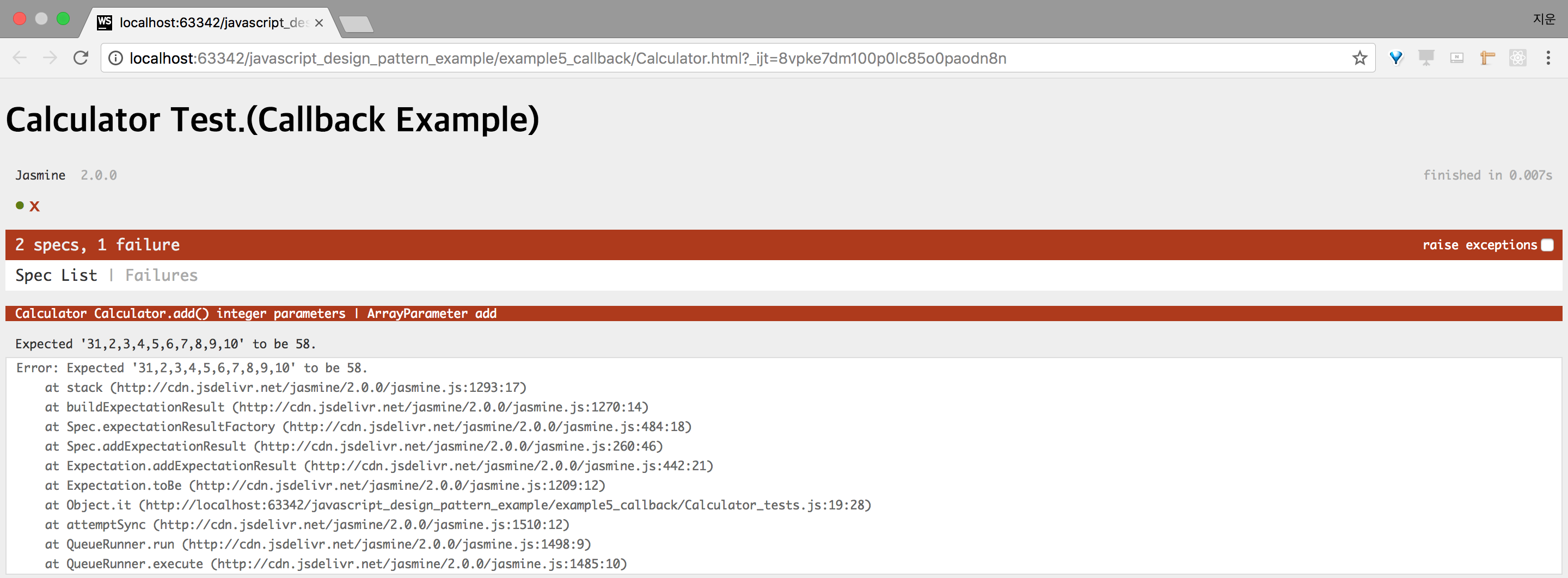
Task: Click the "Expected '31,2,3,...' to be 58." message
Action: coord(166,344)
